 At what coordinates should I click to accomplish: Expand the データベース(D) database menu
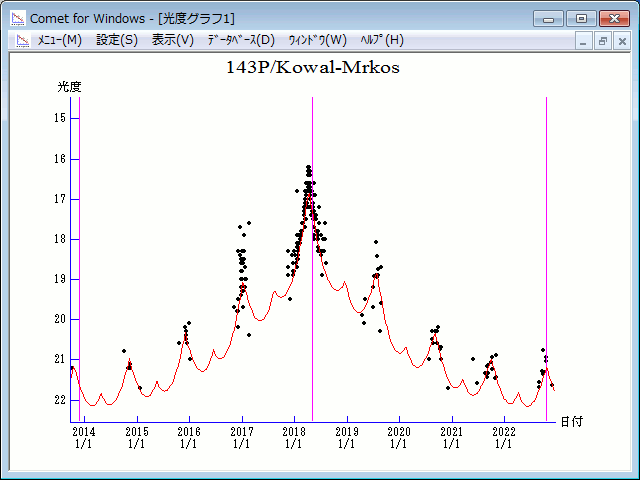tap(240, 40)
